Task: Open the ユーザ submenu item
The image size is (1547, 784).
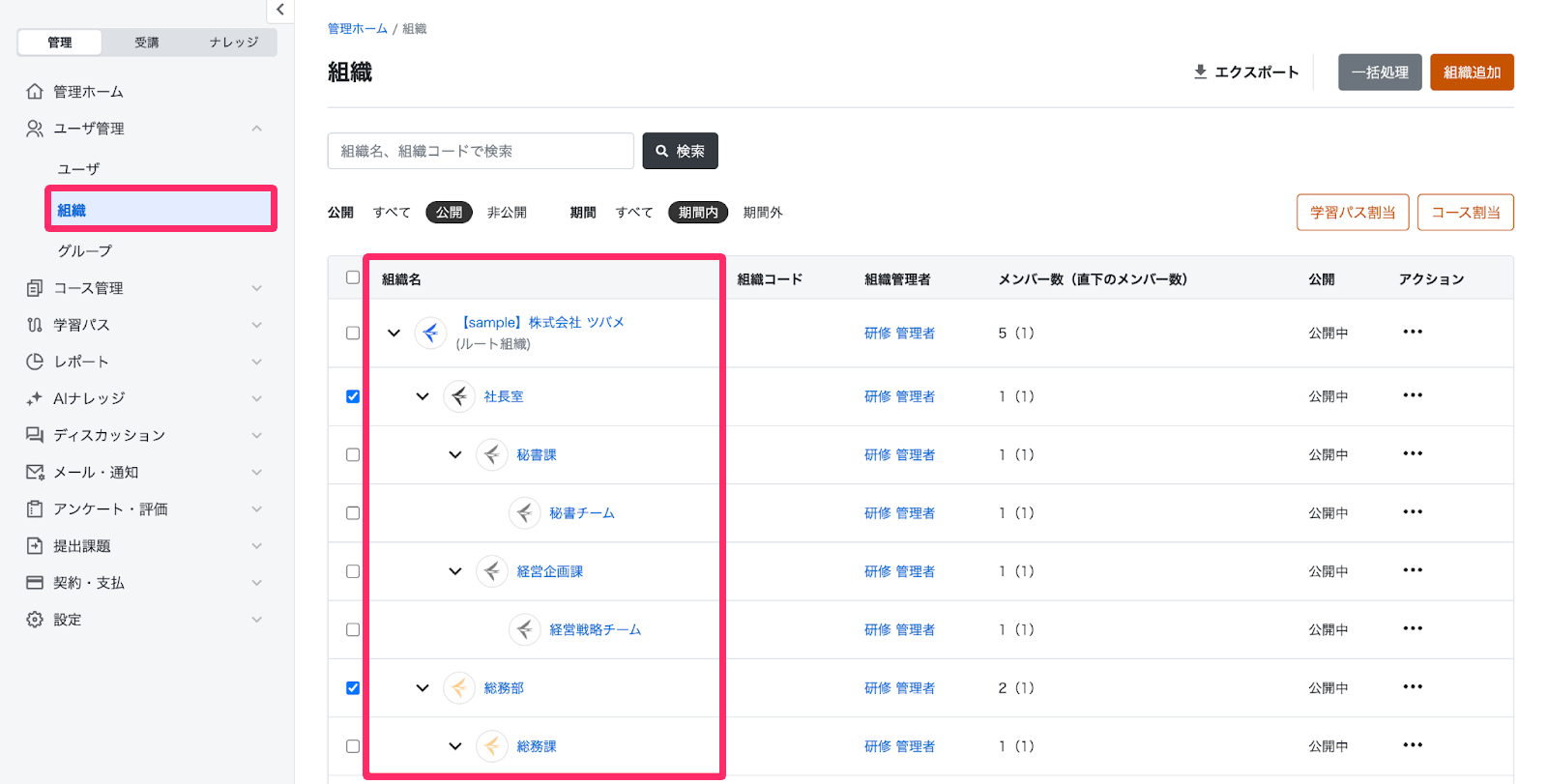Action: click(x=78, y=169)
